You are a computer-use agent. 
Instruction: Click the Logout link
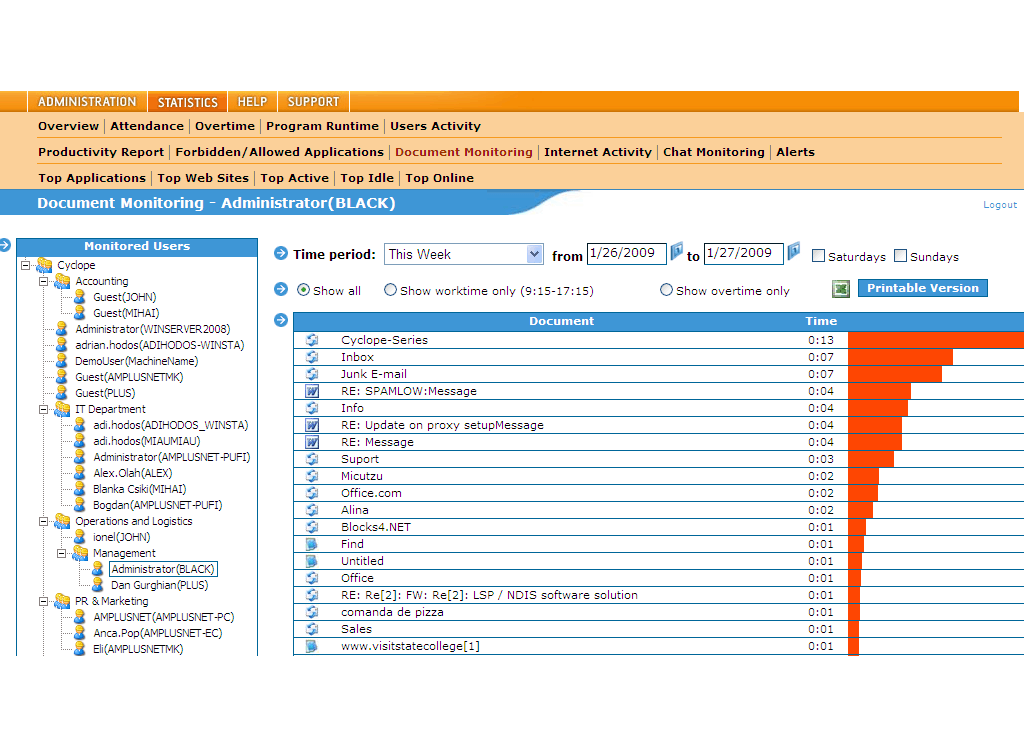pyautogui.click(x=999, y=205)
